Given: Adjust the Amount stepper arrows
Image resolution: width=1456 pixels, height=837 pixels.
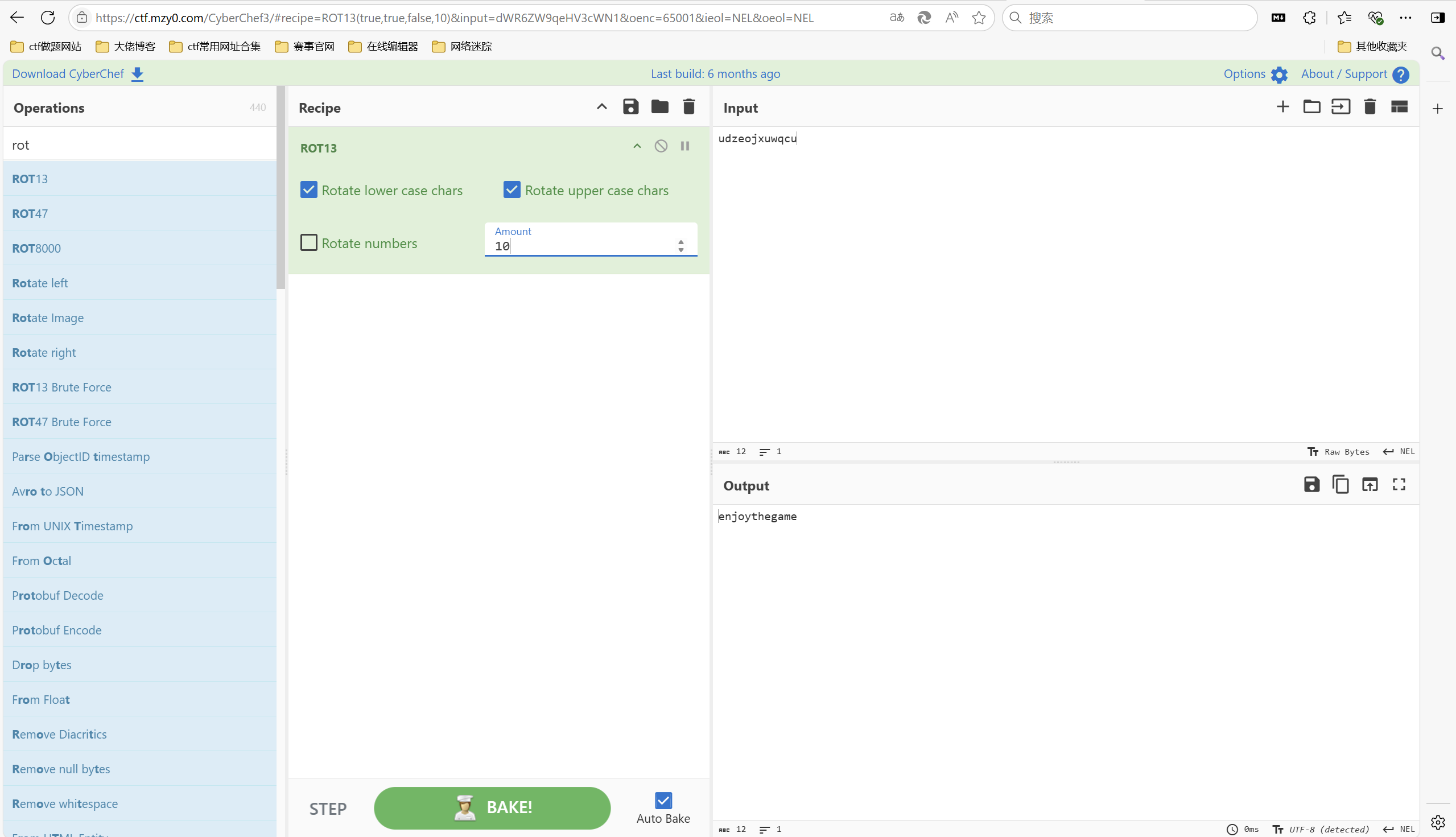Looking at the screenshot, I should pyautogui.click(x=680, y=246).
